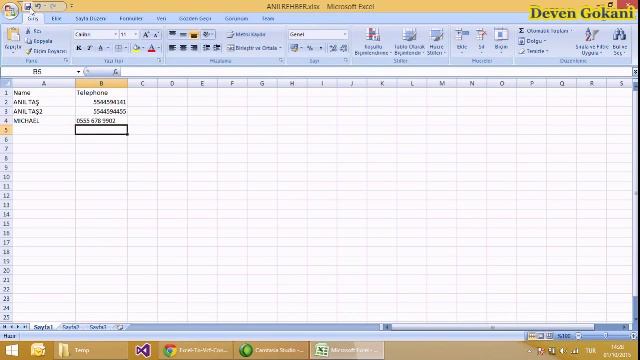Decrease font size with small A icon

[156, 35]
